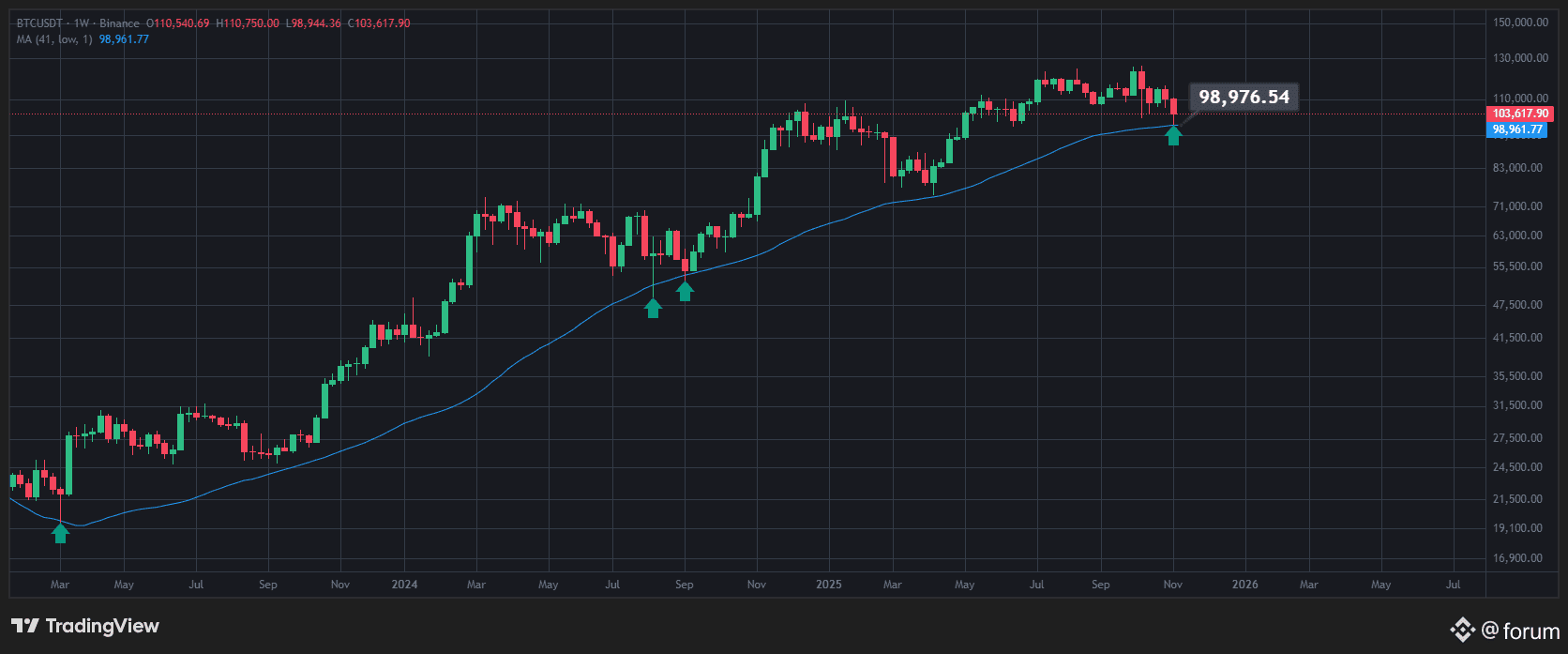This screenshot has width=1568, height=654.
Task: Click 150,000.00 on the price axis
Action: [1520, 22]
